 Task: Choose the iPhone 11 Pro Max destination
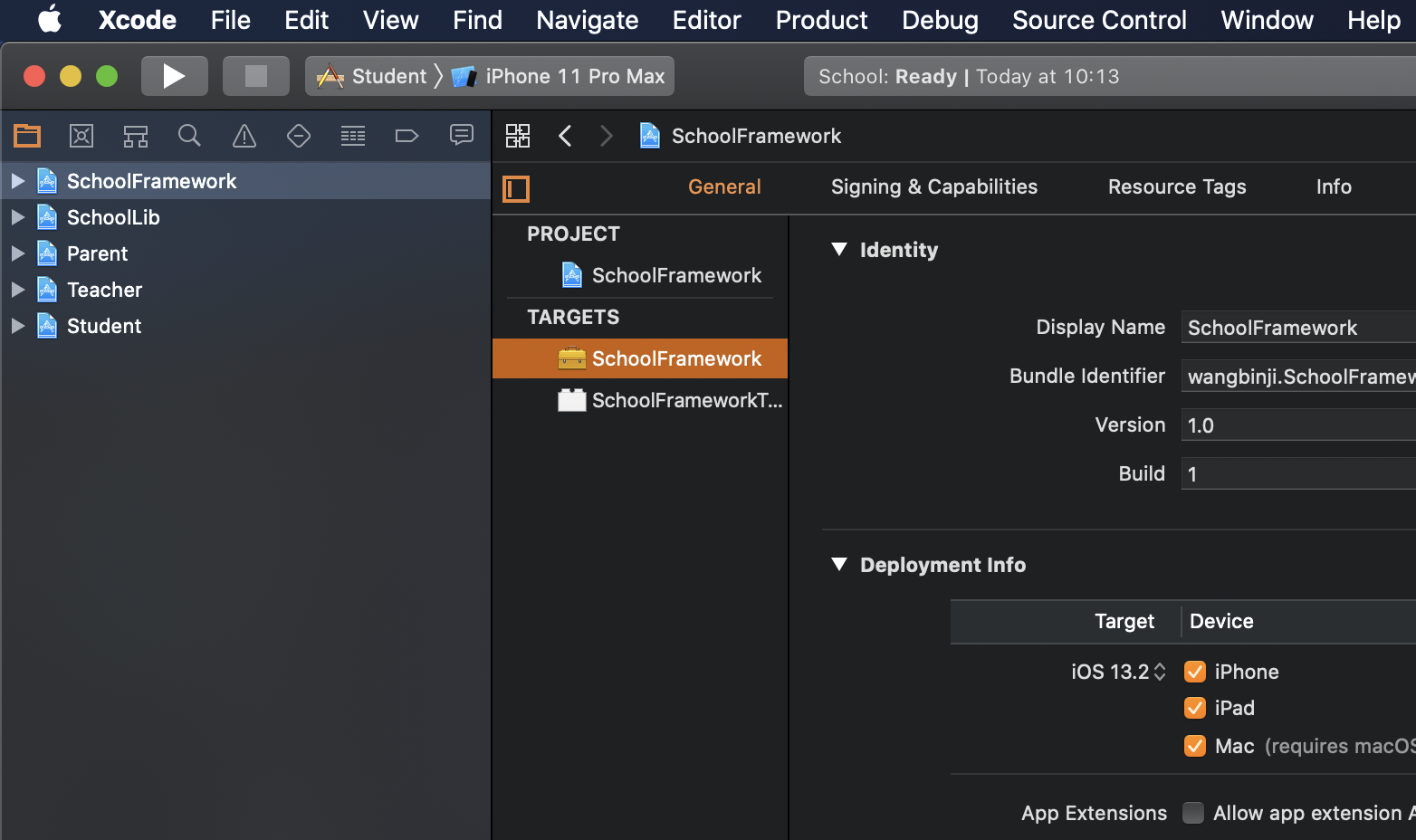tap(559, 76)
